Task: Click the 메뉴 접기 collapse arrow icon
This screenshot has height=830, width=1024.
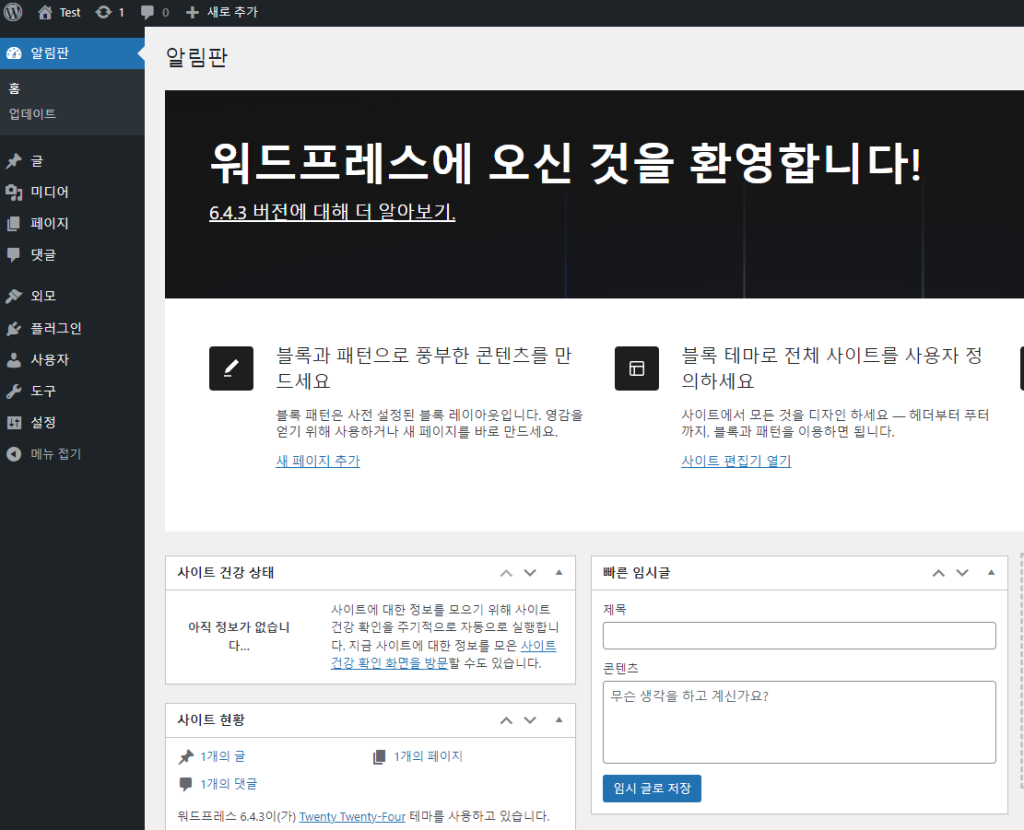Action: tap(14, 454)
